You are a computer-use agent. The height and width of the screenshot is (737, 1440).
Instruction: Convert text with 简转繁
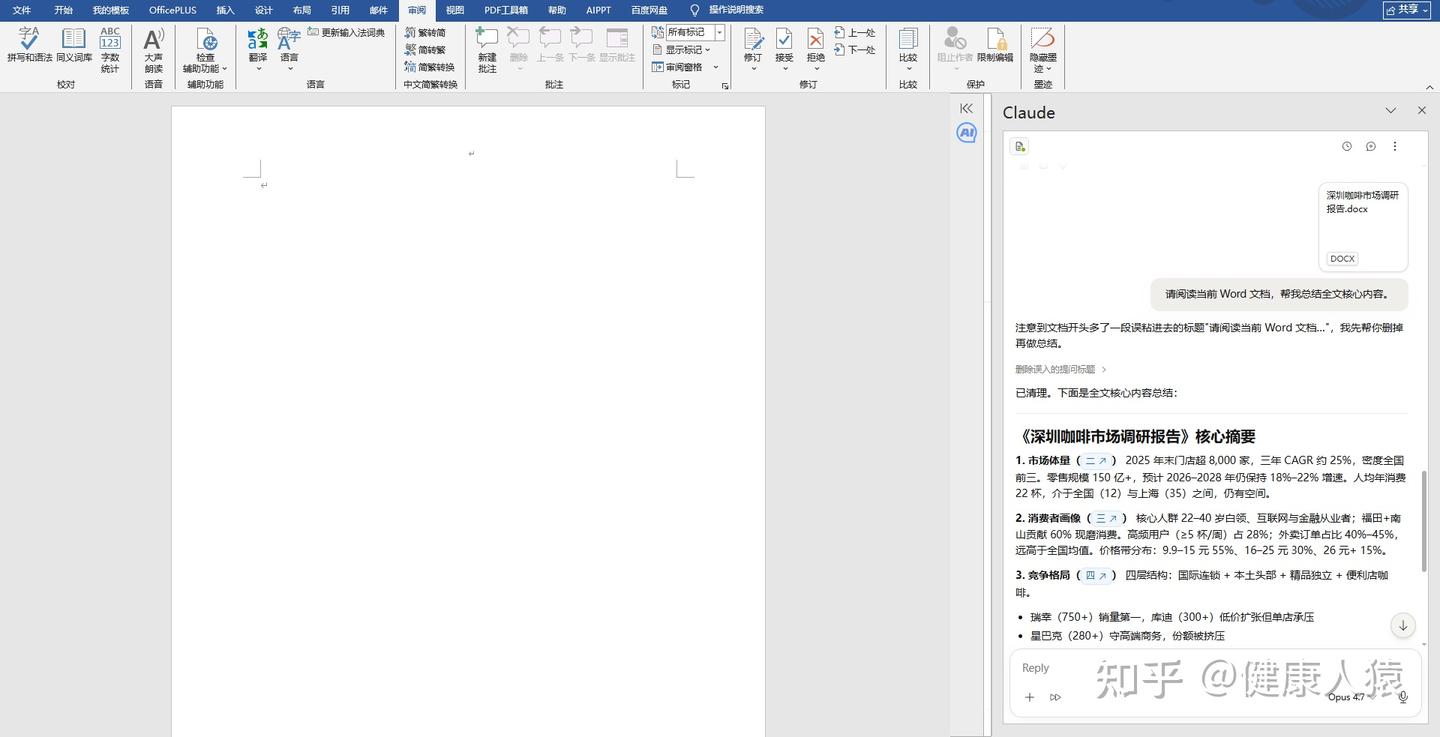pos(426,50)
